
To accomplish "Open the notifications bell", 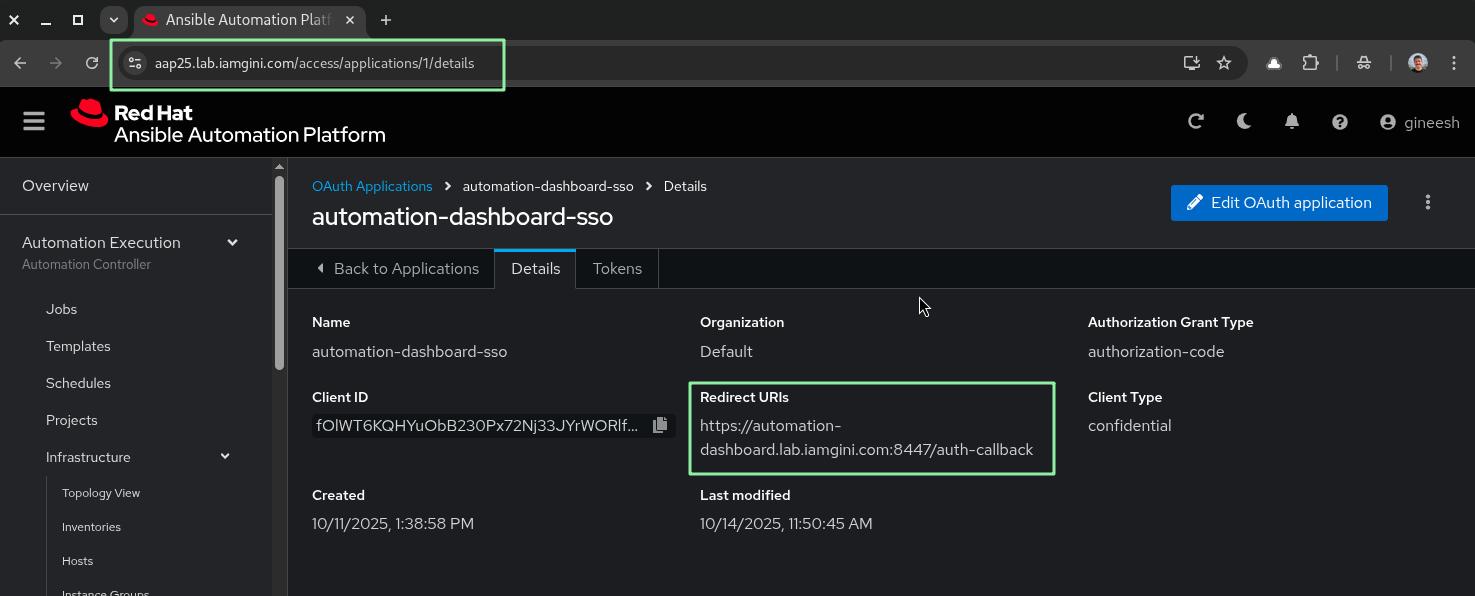I will 1291,122.
